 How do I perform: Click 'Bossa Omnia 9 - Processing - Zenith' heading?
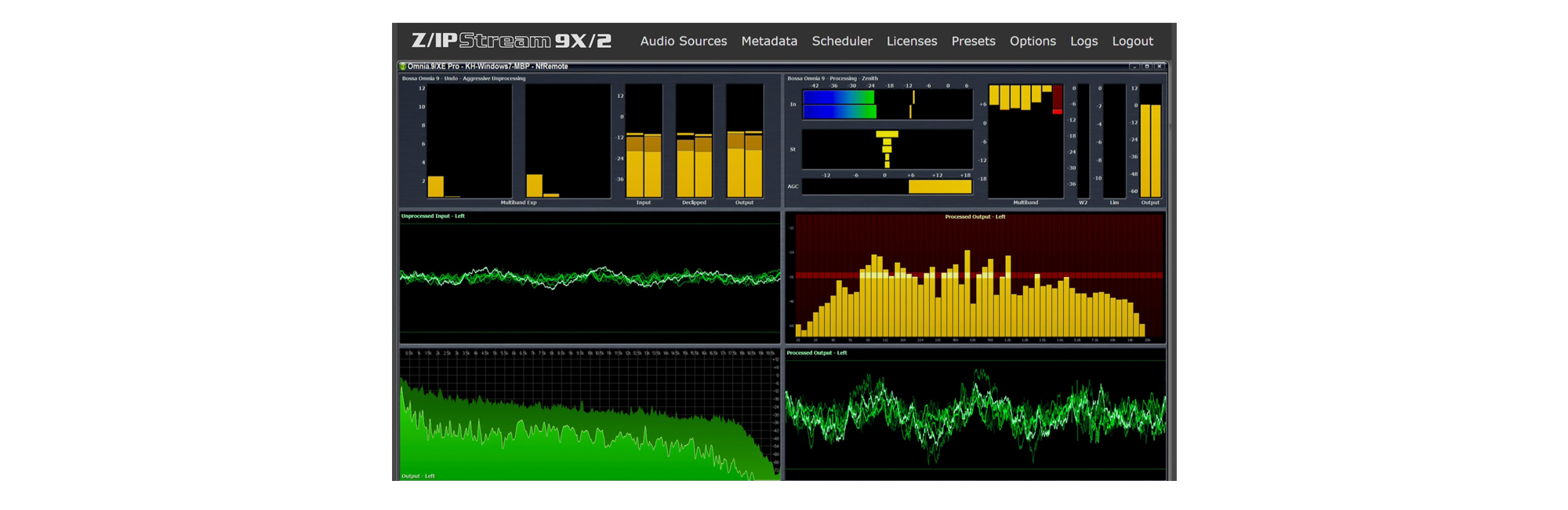[x=833, y=78]
